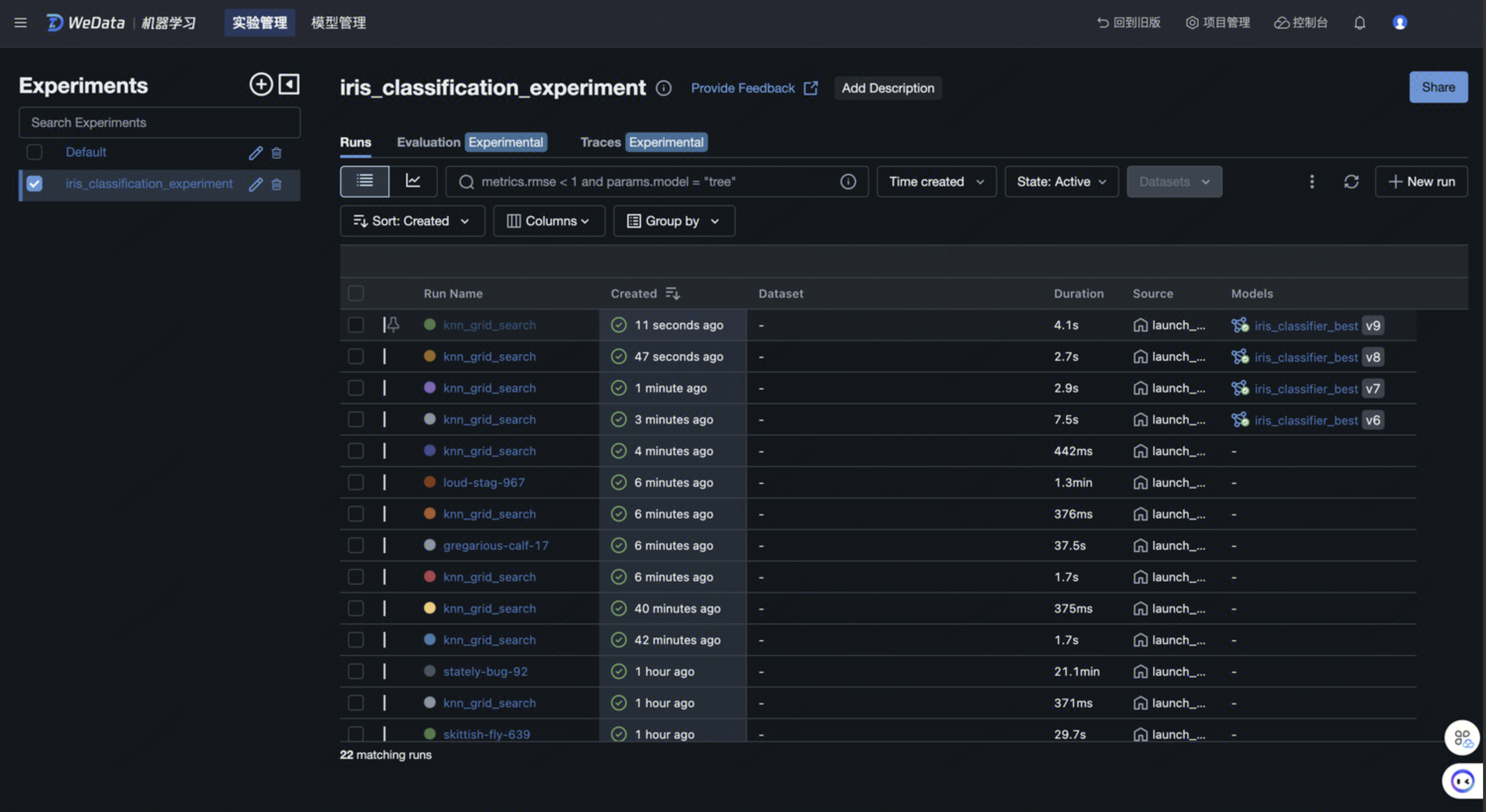Screen dimensions: 1486x812
Task: Pin the first knn_grid_search run
Action: coord(393,325)
